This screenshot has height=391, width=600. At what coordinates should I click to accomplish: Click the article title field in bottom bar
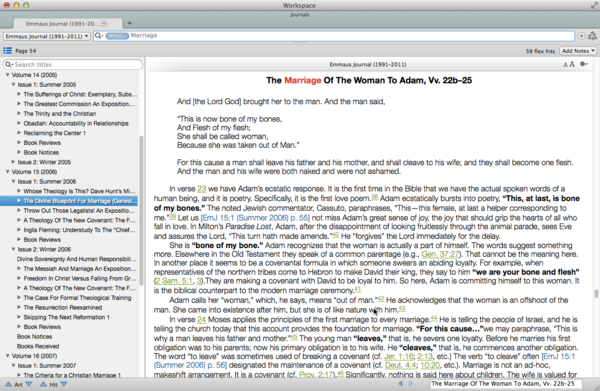[x=506, y=384]
